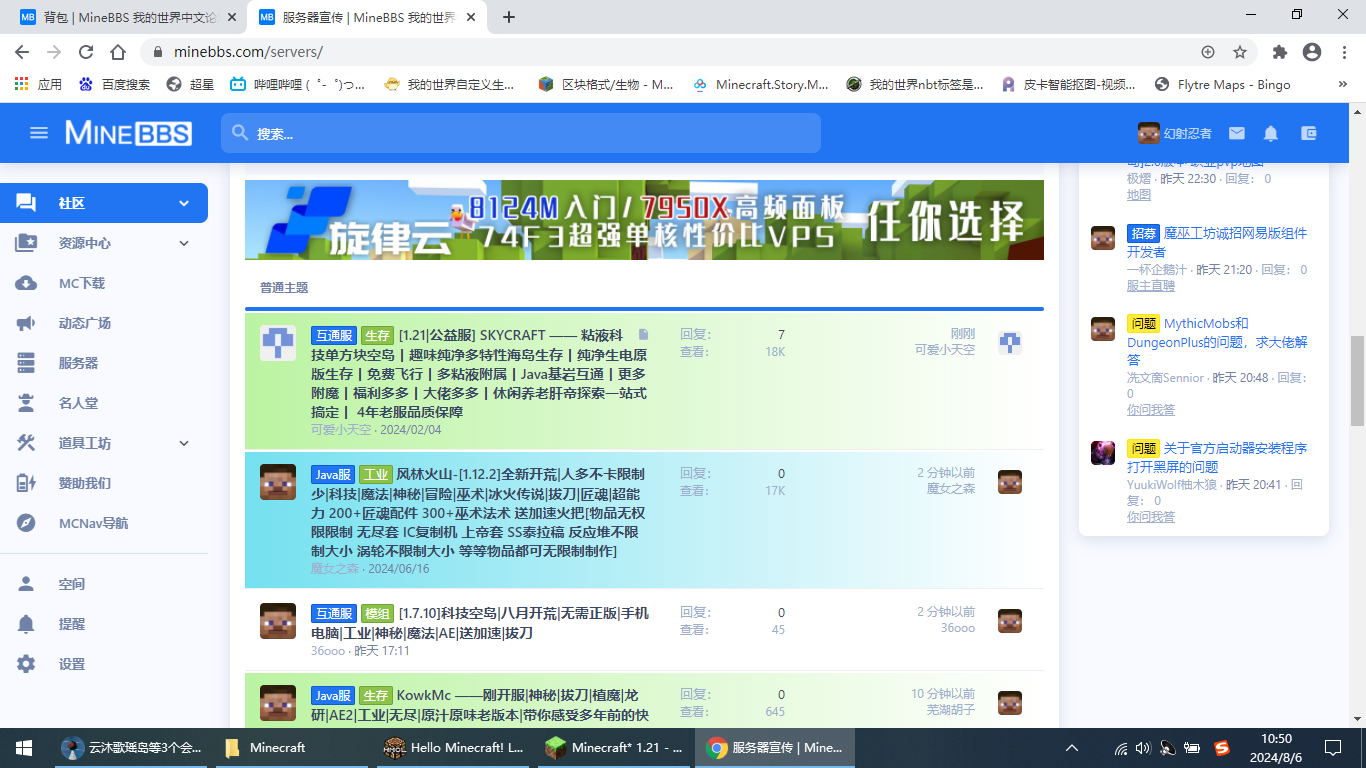Click the 互通服 tag on SKYCRAFT thread

pos(333,335)
